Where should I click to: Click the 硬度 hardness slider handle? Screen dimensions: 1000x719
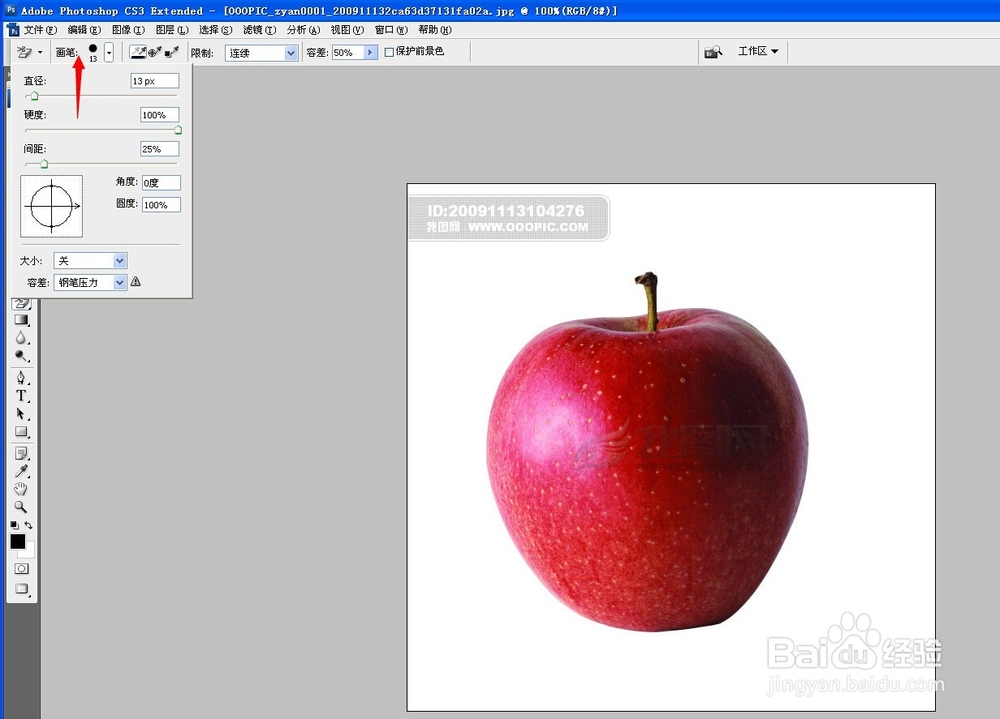click(x=178, y=130)
